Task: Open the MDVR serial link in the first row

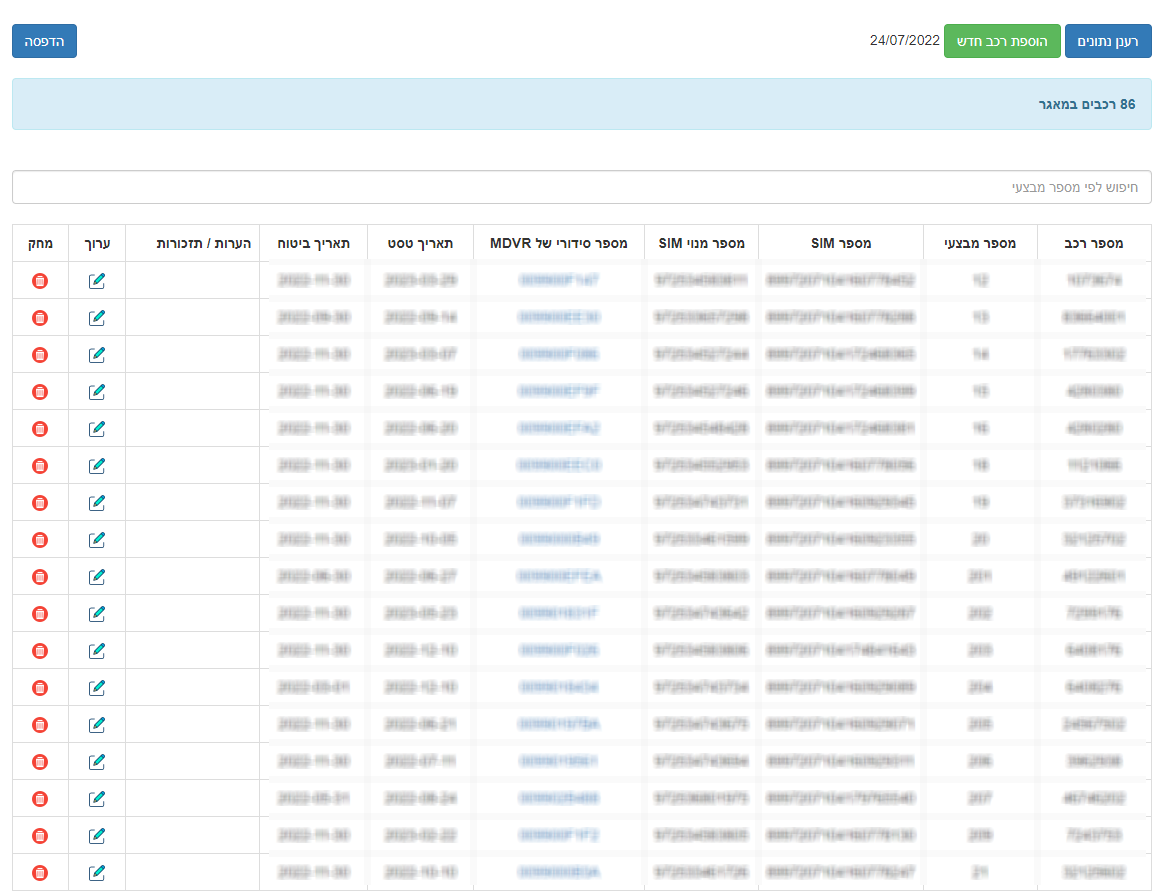Action: tap(559, 280)
